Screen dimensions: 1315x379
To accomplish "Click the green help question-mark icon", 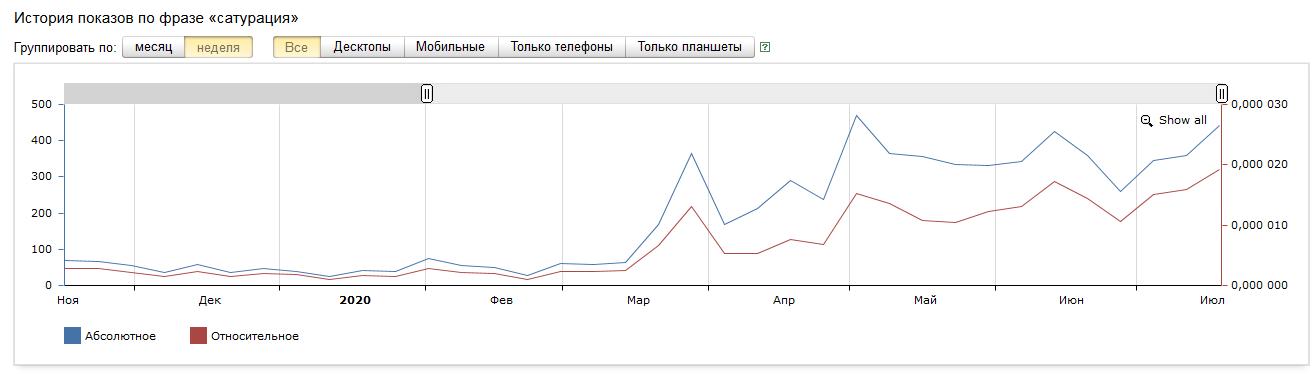I will click(765, 47).
